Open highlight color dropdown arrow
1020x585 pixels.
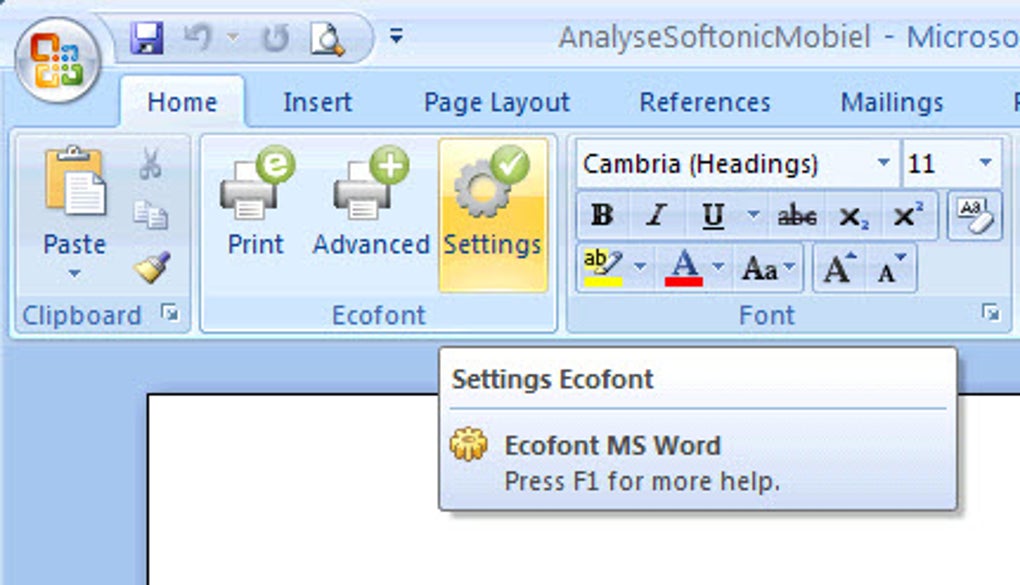pyautogui.click(x=640, y=266)
